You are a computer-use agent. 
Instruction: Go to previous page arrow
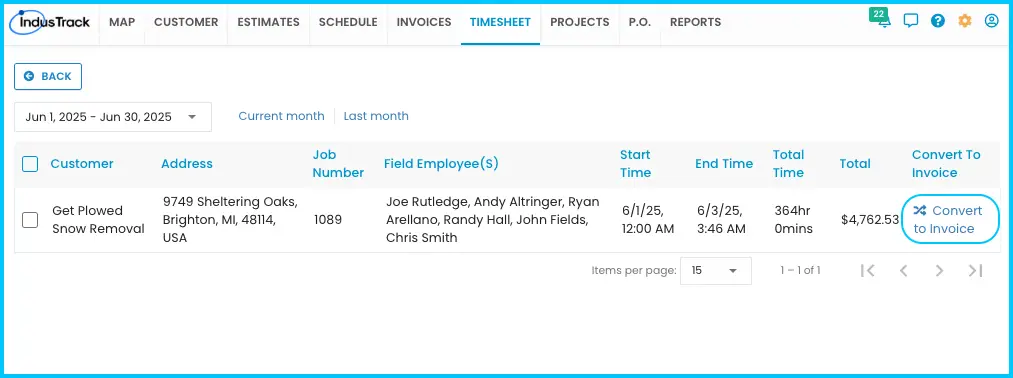coord(904,270)
